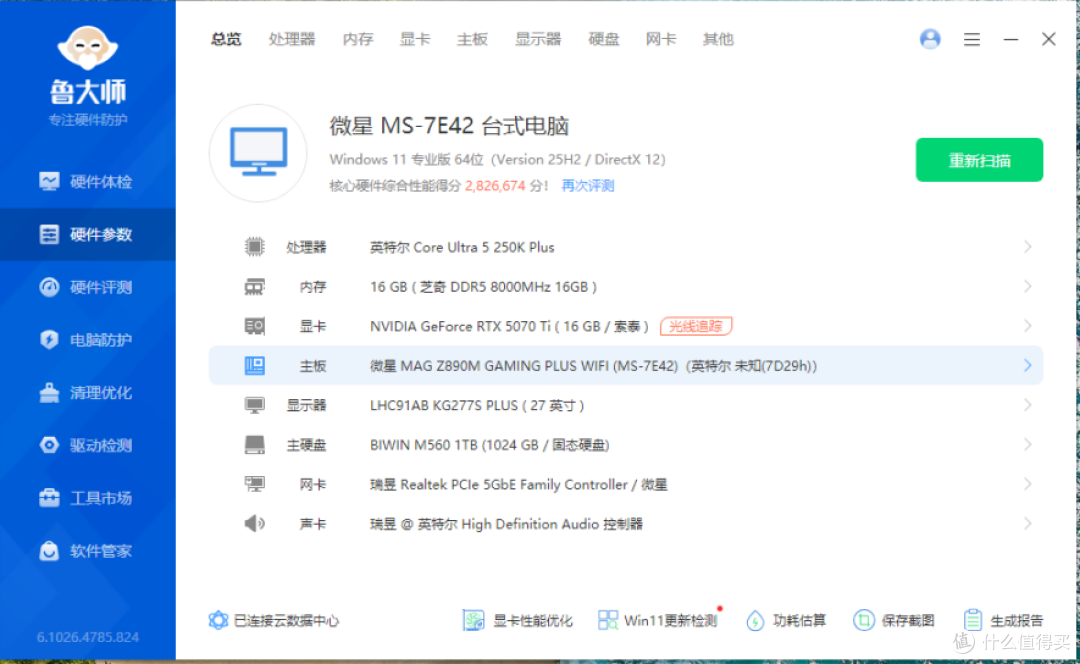Switch to the 内存 tab
This screenshot has width=1080, height=664.
click(x=358, y=39)
